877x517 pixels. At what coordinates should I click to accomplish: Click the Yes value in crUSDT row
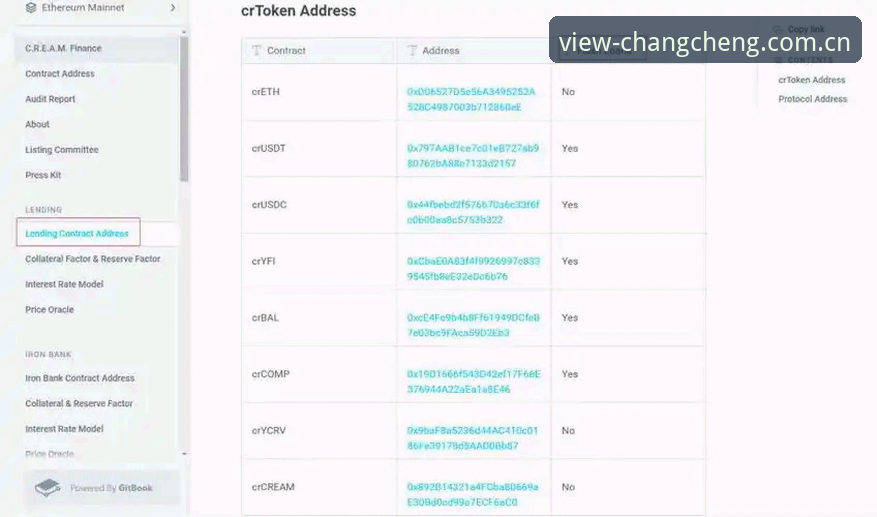tap(570, 148)
